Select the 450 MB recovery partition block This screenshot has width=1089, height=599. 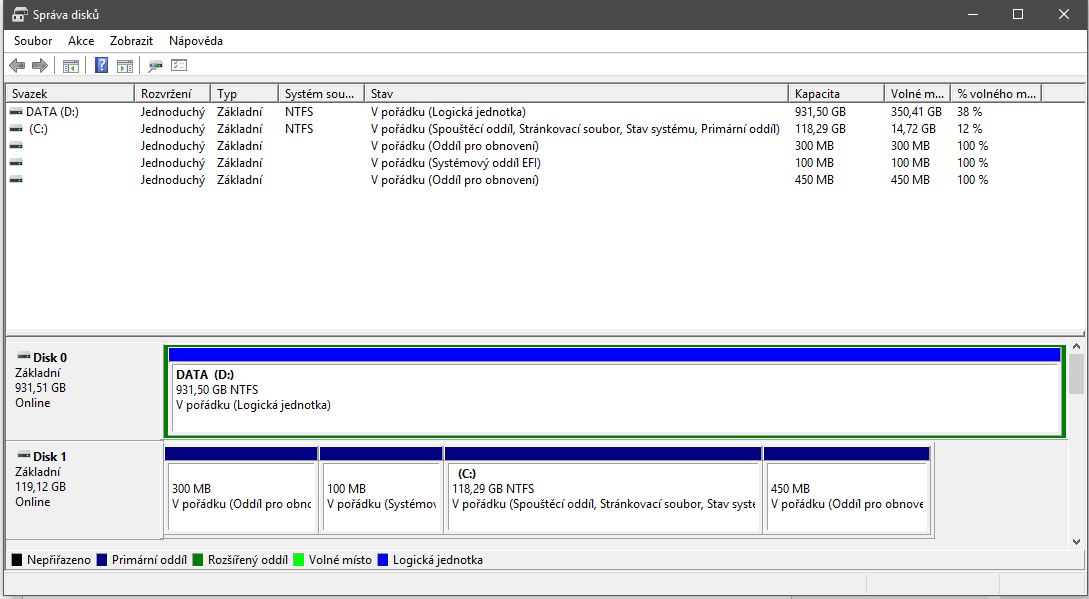[x=846, y=495]
